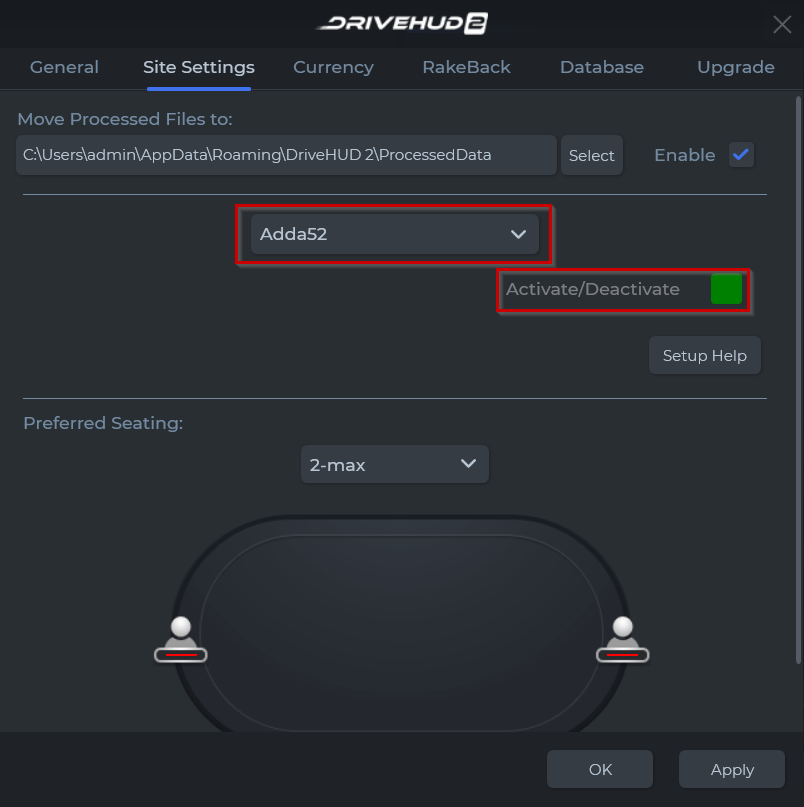
Task: Close the DriveHUD settings window
Action: pyautogui.click(x=782, y=24)
